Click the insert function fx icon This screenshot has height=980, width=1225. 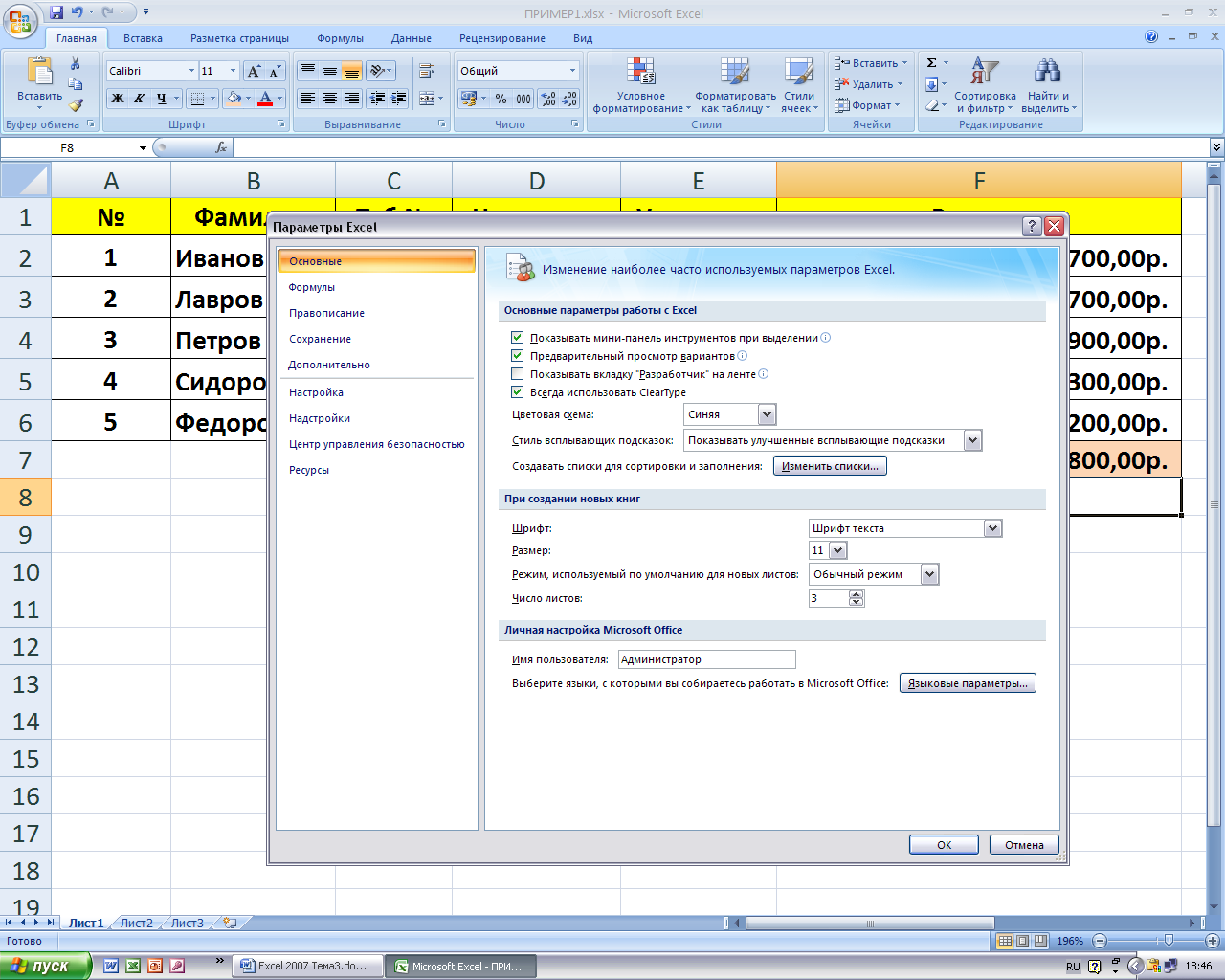pyautogui.click(x=221, y=147)
